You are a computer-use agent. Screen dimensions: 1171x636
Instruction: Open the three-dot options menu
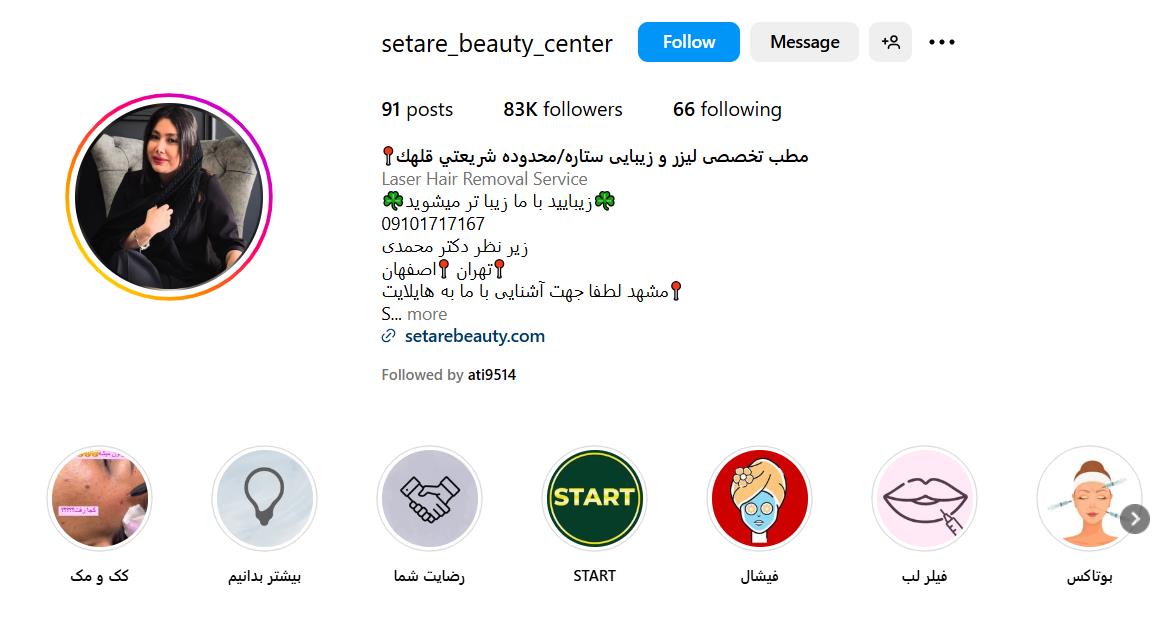tap(942, 42)
